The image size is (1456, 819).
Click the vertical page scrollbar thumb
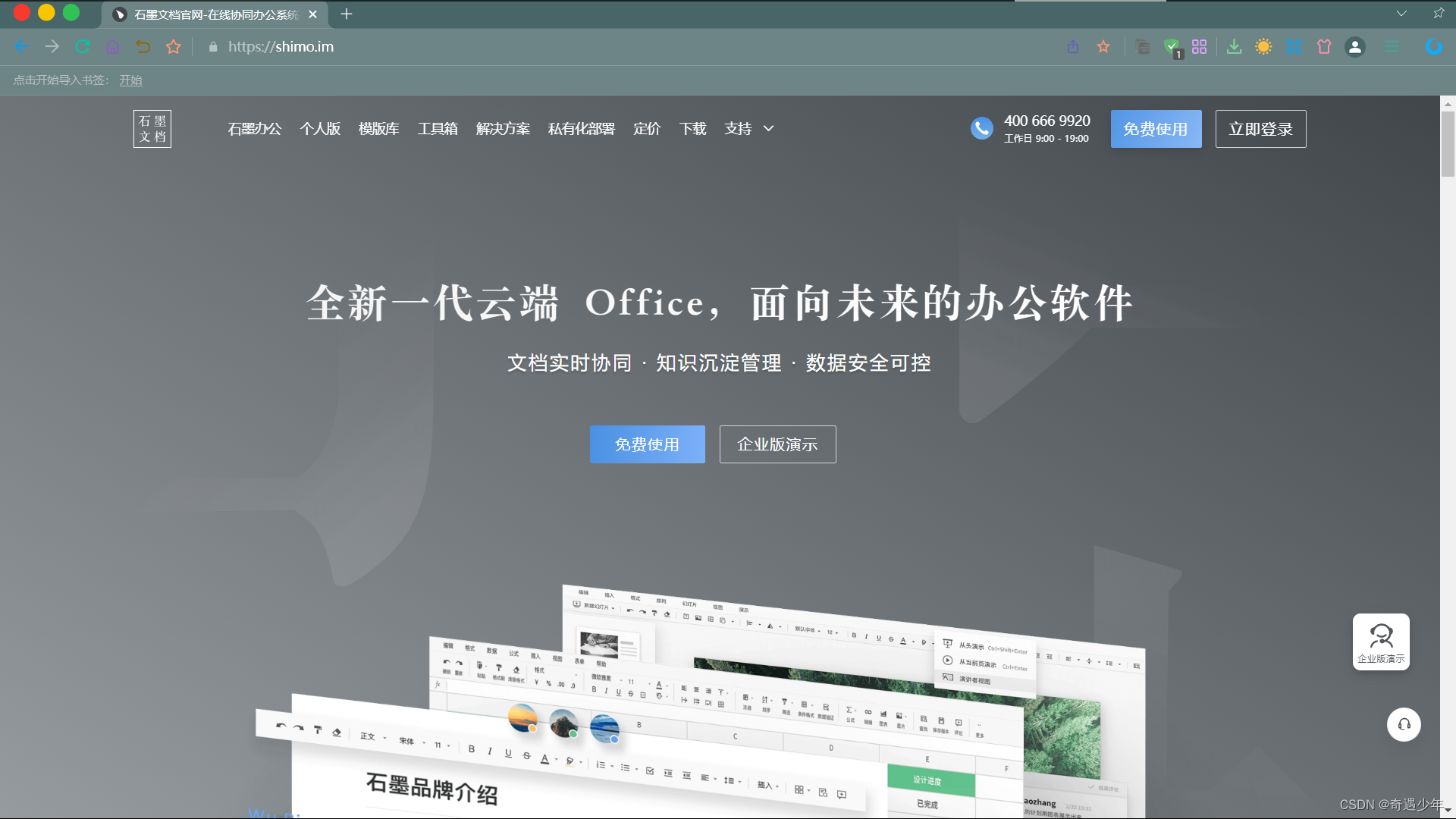click(x=1448, y=144)
